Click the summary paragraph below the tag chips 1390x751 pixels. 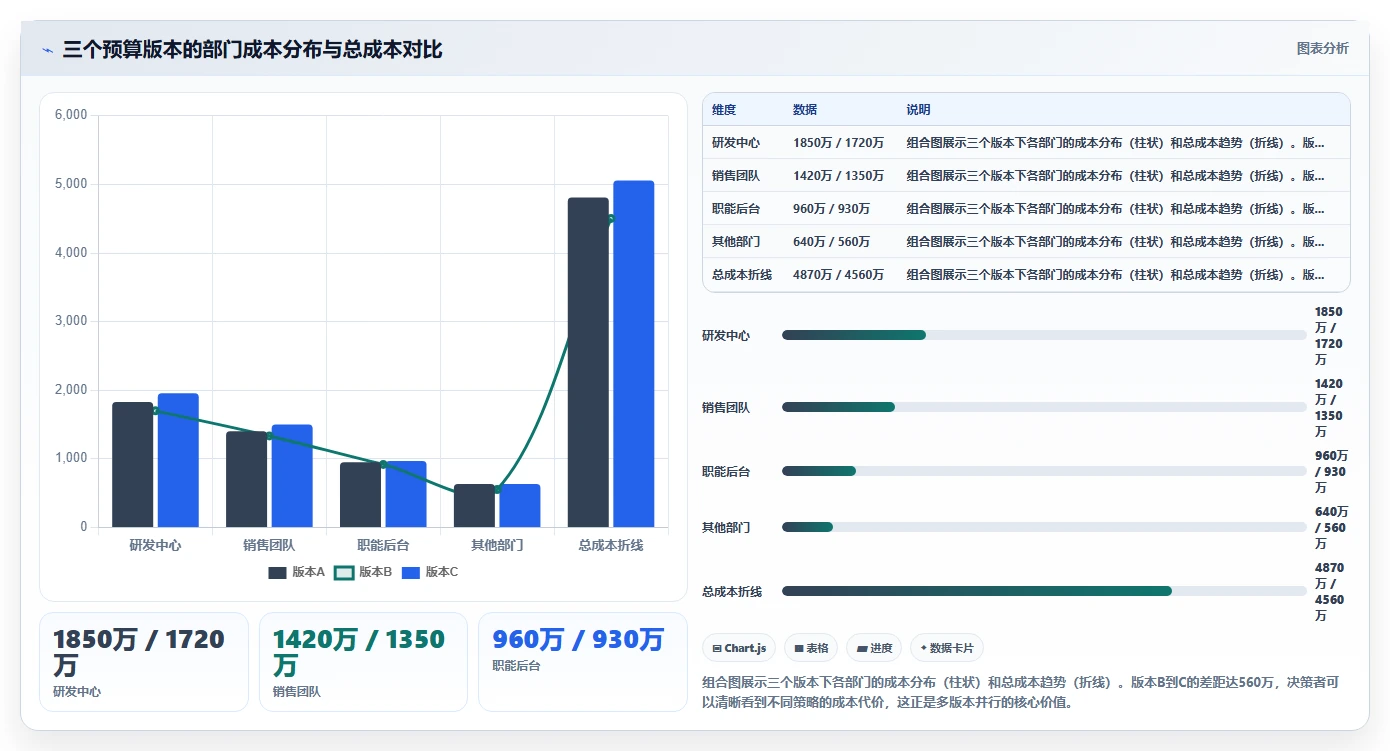coord(1021,692)
